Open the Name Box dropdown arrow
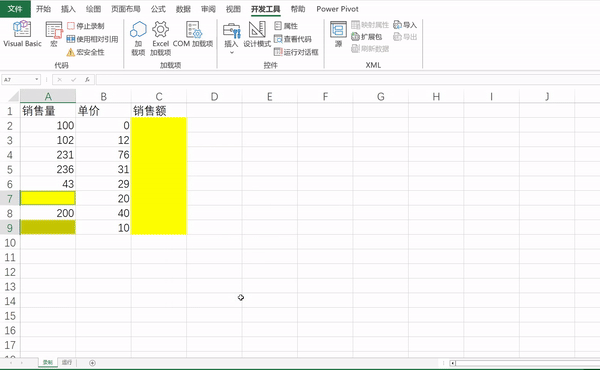The width and height of the screenshot is (600, 370). 37,80
